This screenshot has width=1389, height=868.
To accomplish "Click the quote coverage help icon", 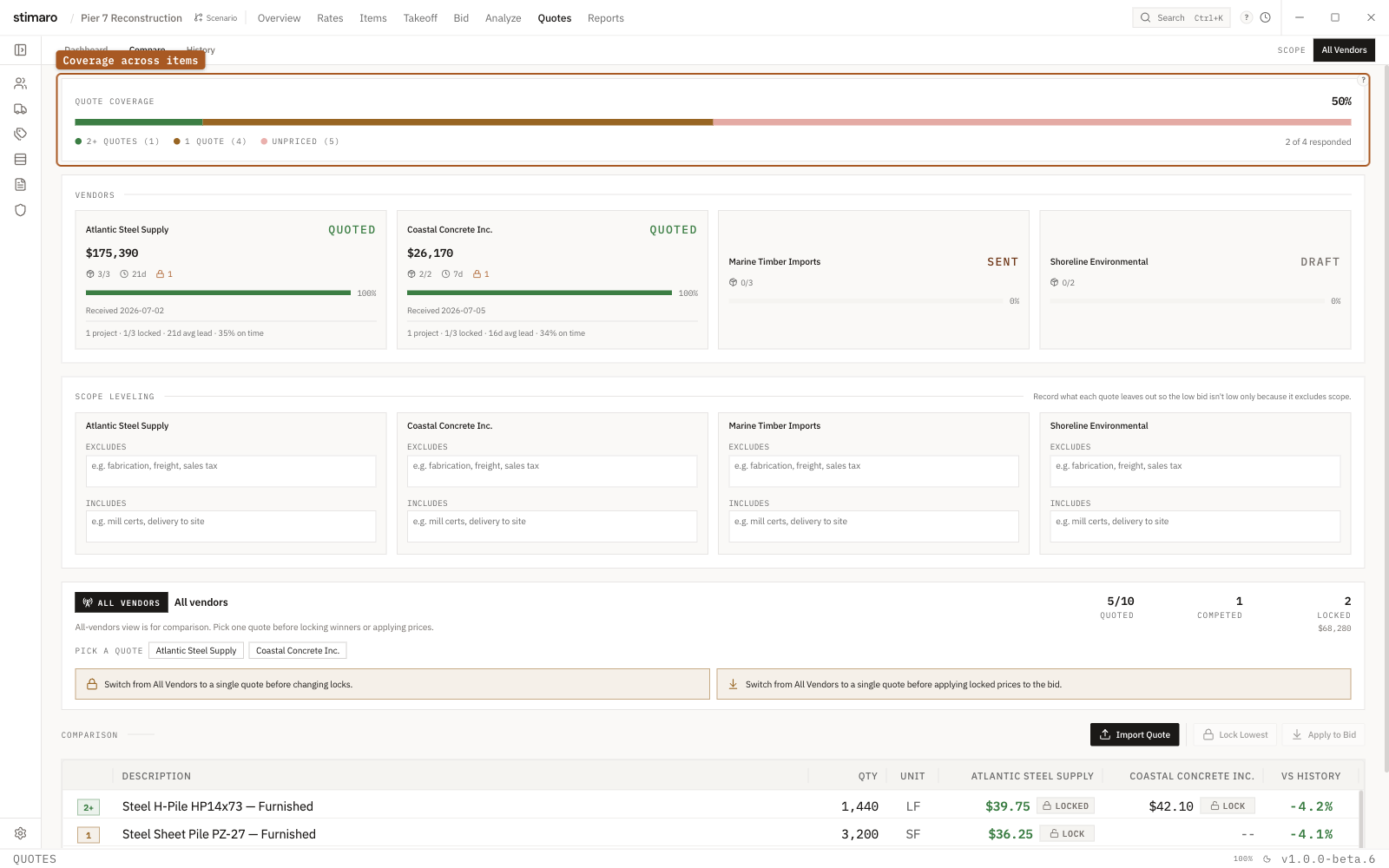I will click(x=1363, y=80).
